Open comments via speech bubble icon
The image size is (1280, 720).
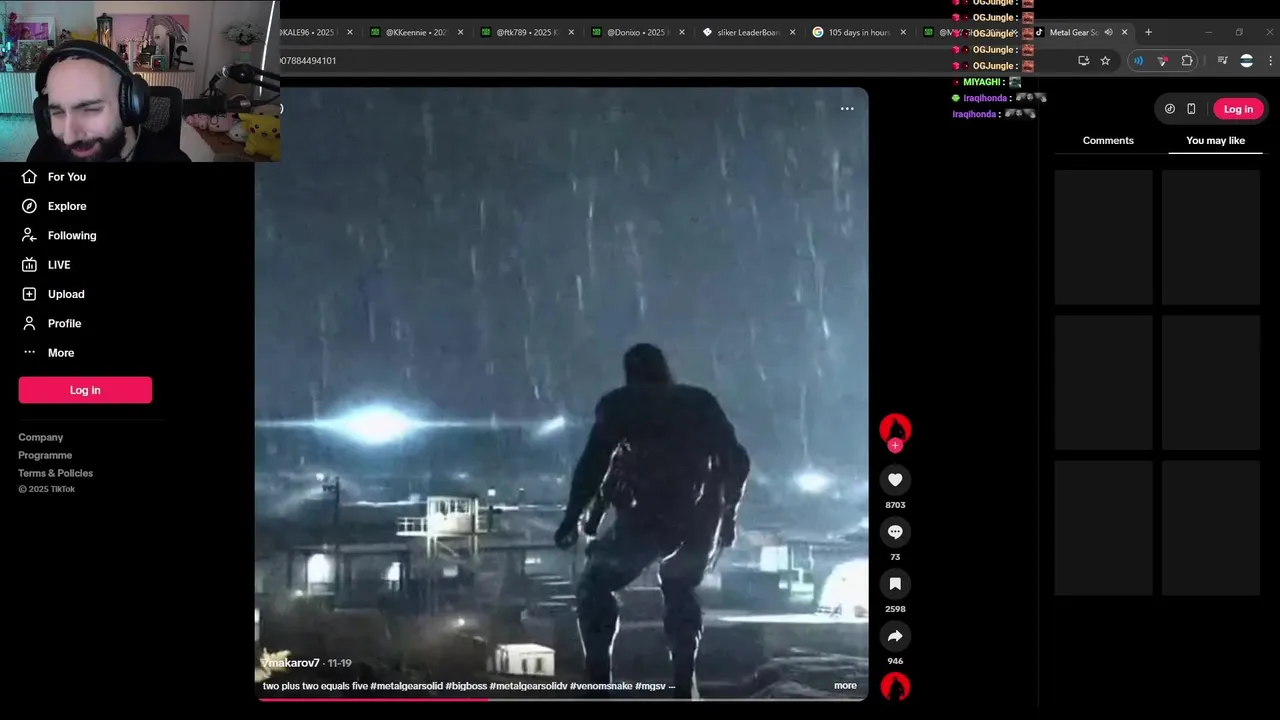pos(895,532)
